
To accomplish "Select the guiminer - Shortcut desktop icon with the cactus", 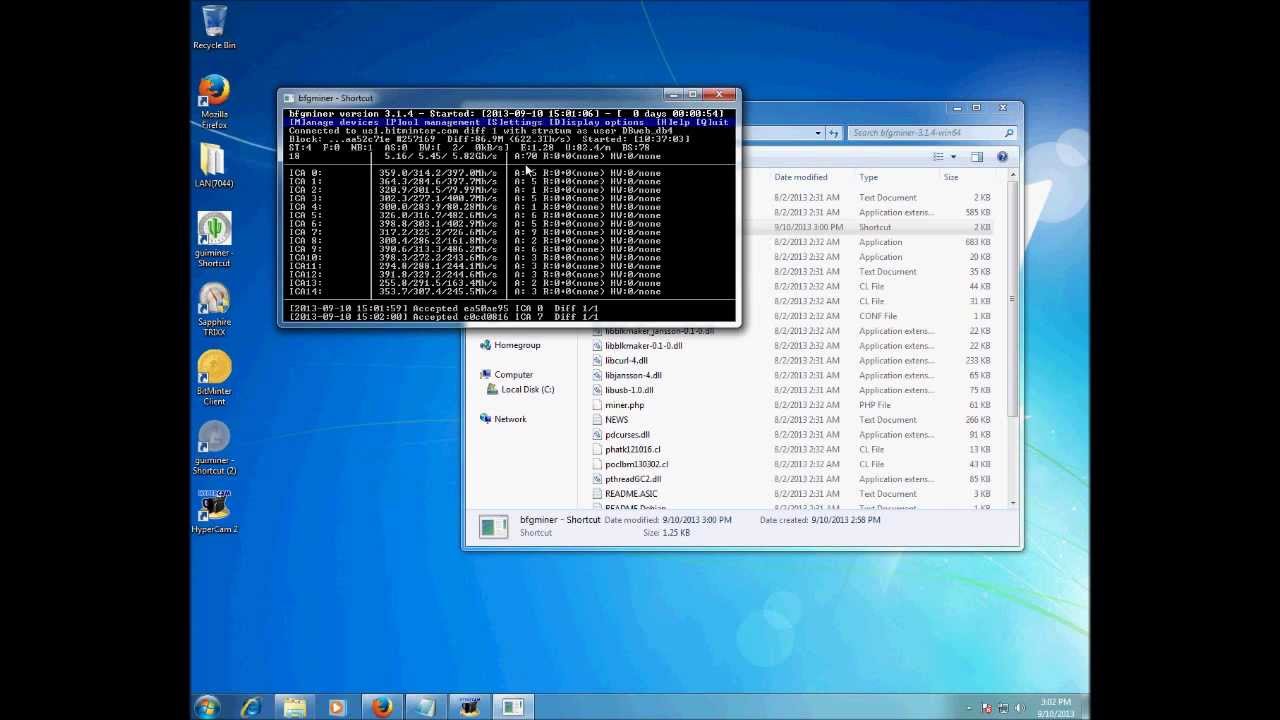I will pos(214,239).
